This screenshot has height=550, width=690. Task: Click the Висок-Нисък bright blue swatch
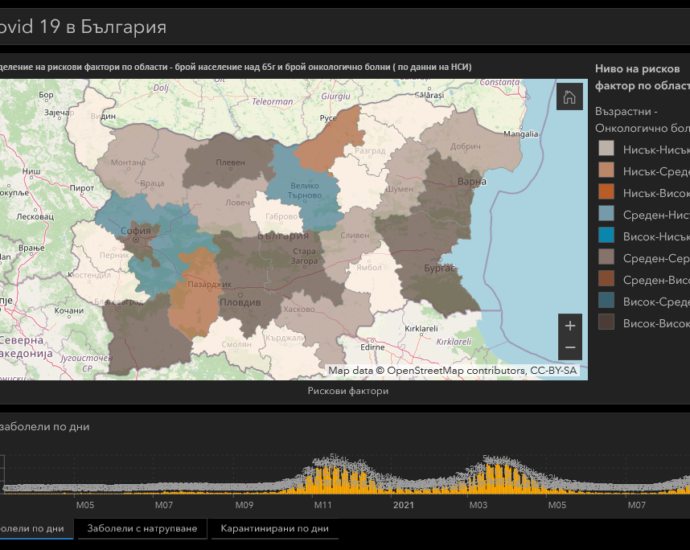pos(606,236)
